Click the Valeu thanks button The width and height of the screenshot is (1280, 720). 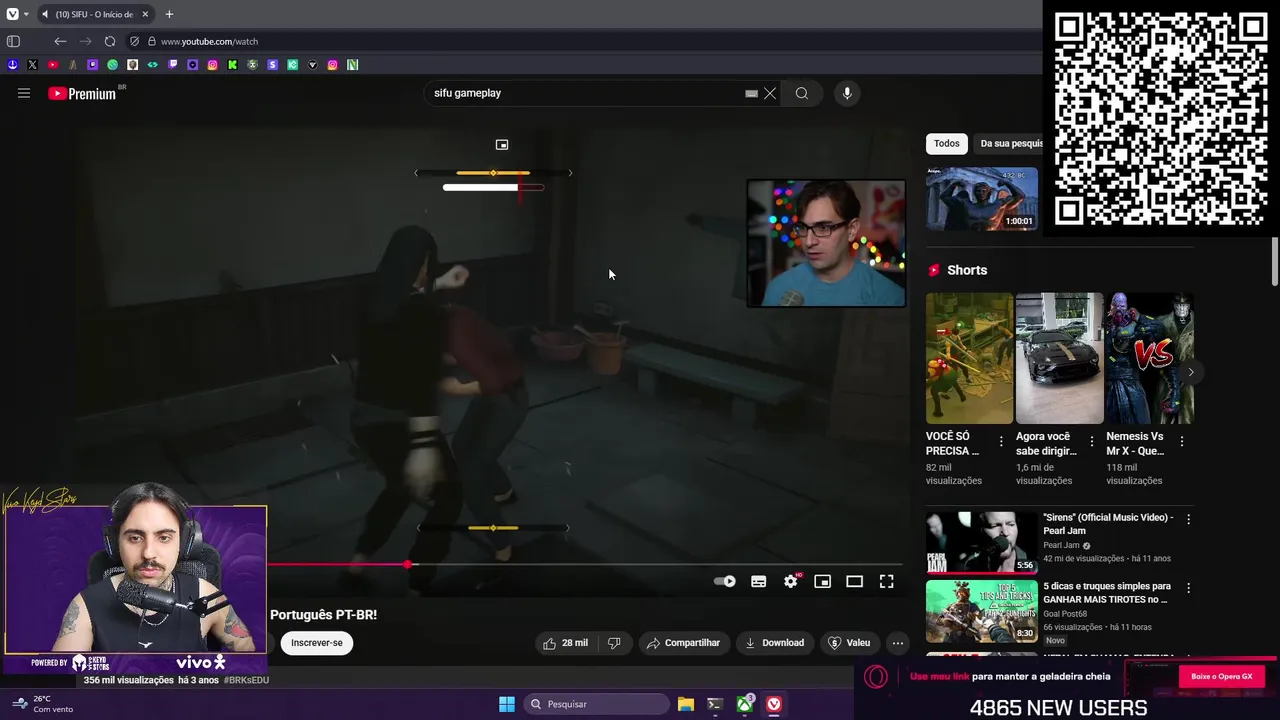(x=849, y=643)
